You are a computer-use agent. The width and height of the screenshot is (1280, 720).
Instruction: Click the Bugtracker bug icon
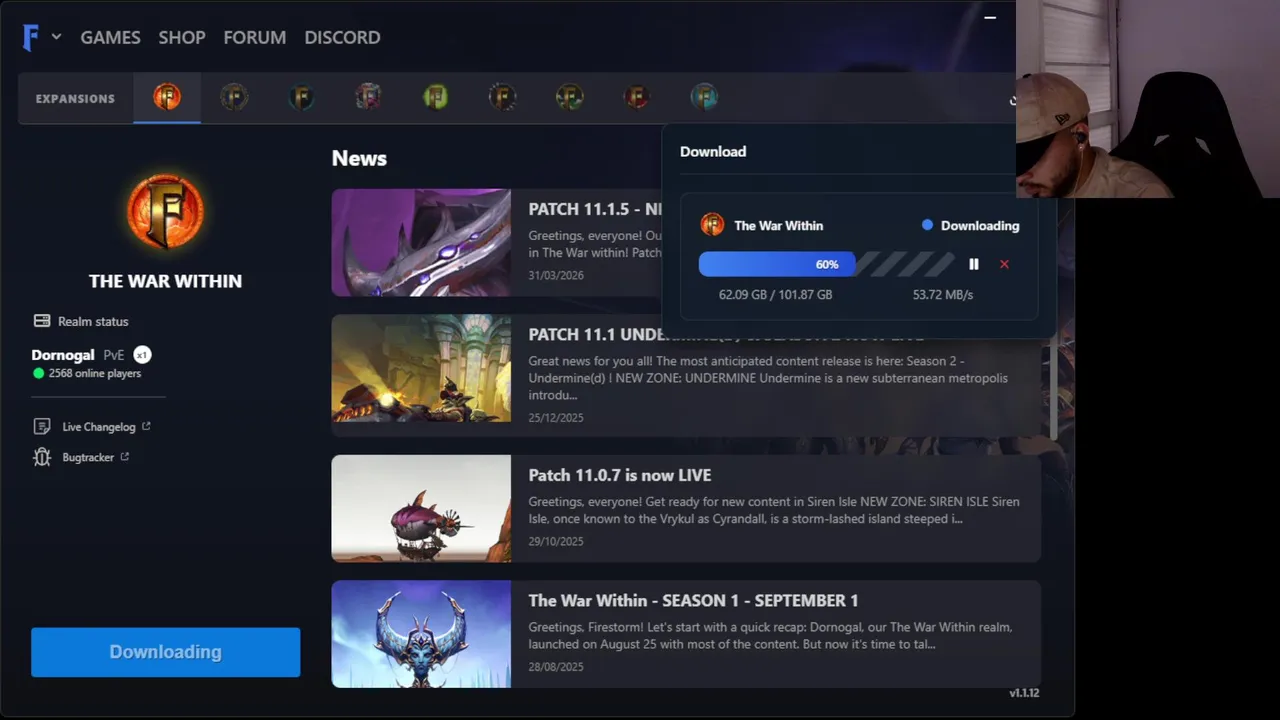click(42, 457)
